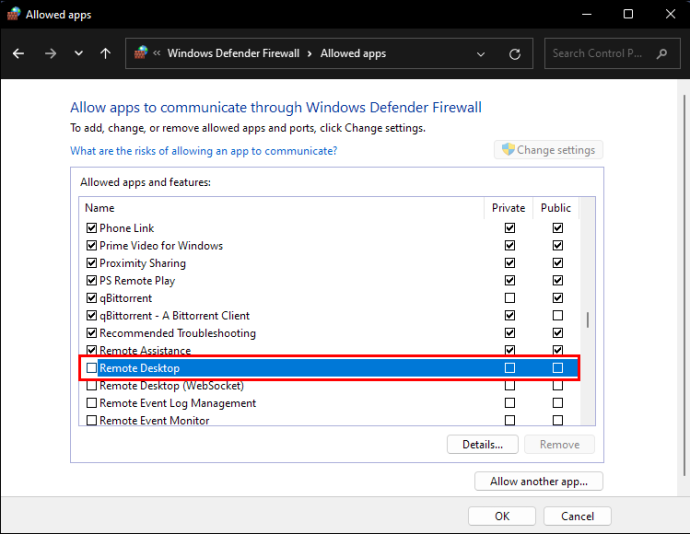Toggle Prime Video for Windows checkbox
The width and height of the screenshot is (690, 534).
(x=92, y=246)
